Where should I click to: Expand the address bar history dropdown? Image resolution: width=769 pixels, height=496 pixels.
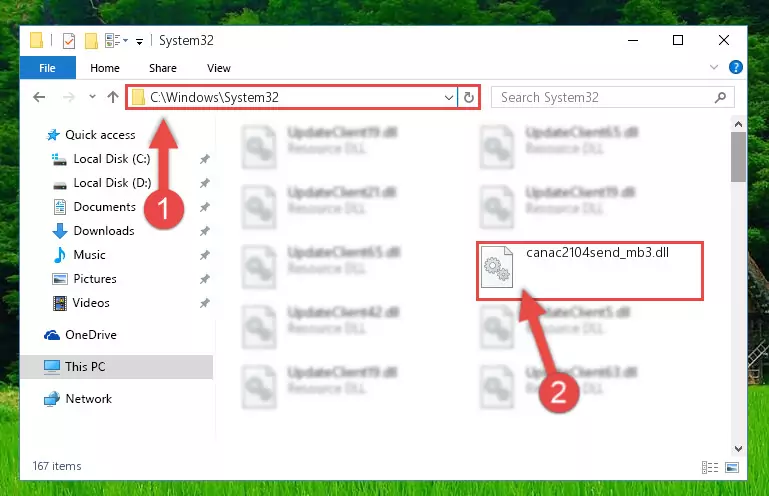point(448,98)
